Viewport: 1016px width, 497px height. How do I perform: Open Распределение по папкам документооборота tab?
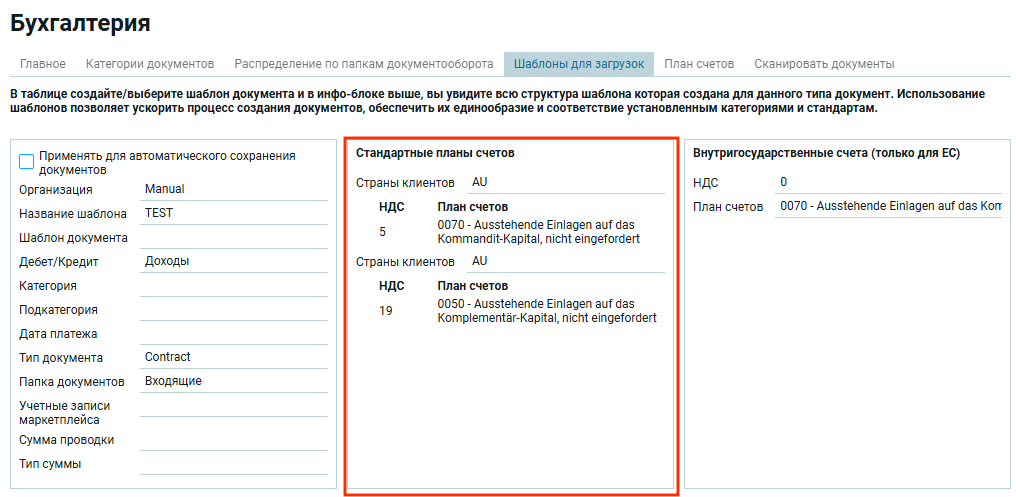pos(364,64)
